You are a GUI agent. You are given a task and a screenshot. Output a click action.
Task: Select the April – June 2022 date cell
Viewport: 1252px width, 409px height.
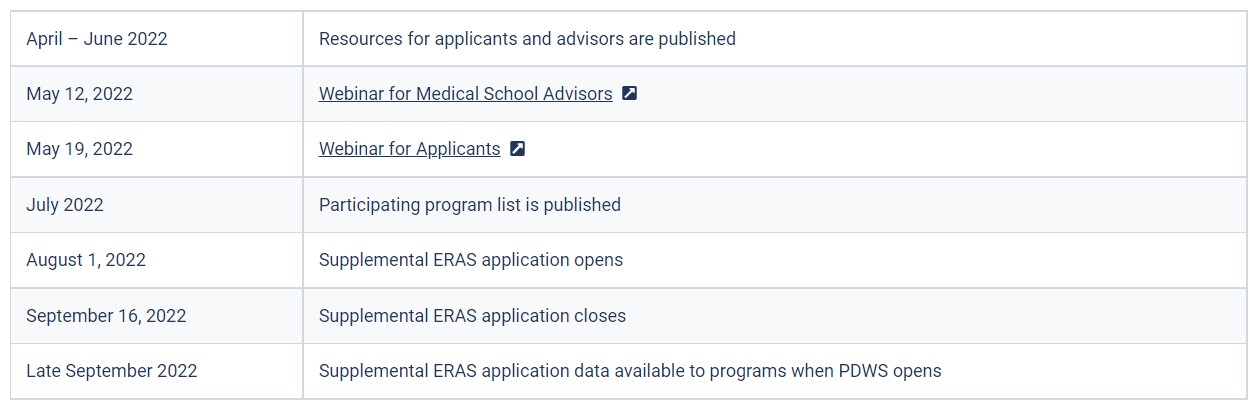(x=157, y=39)
